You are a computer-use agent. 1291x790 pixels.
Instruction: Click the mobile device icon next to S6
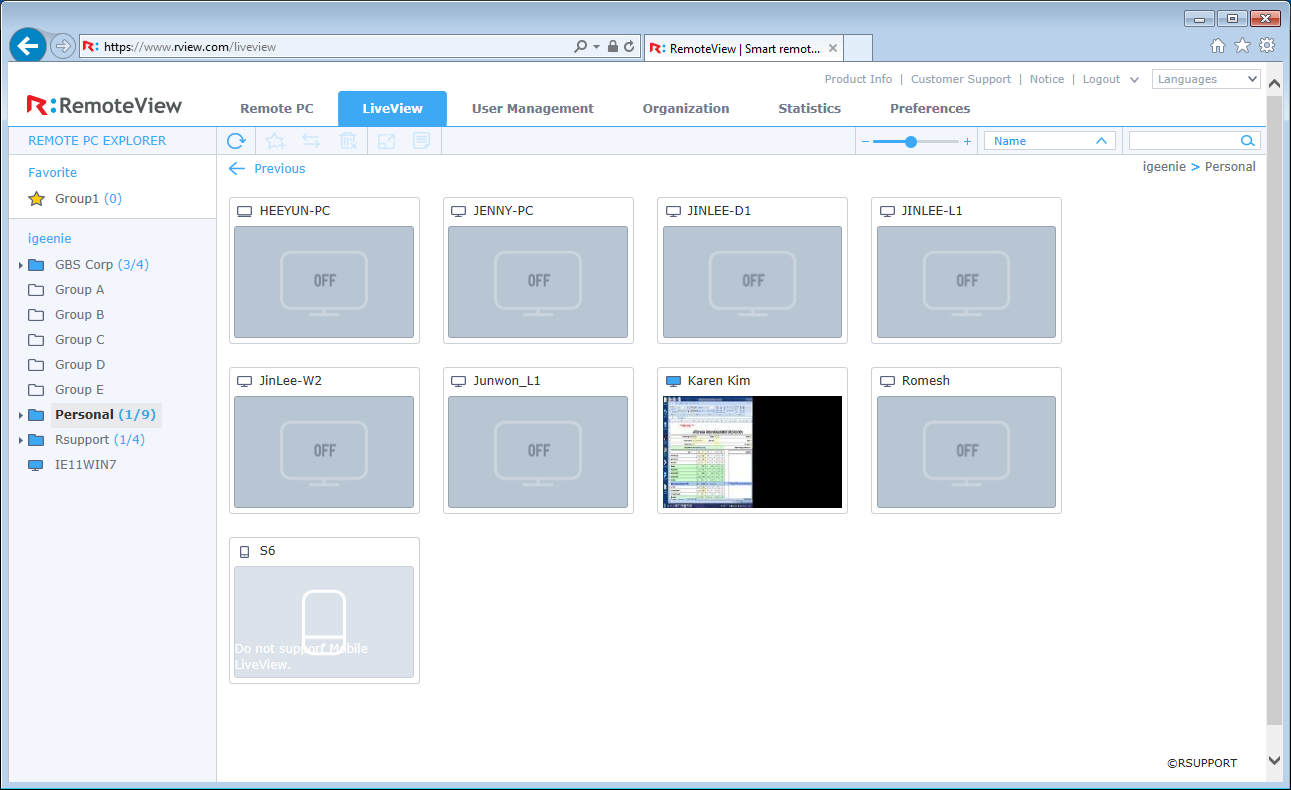point(245,551)
